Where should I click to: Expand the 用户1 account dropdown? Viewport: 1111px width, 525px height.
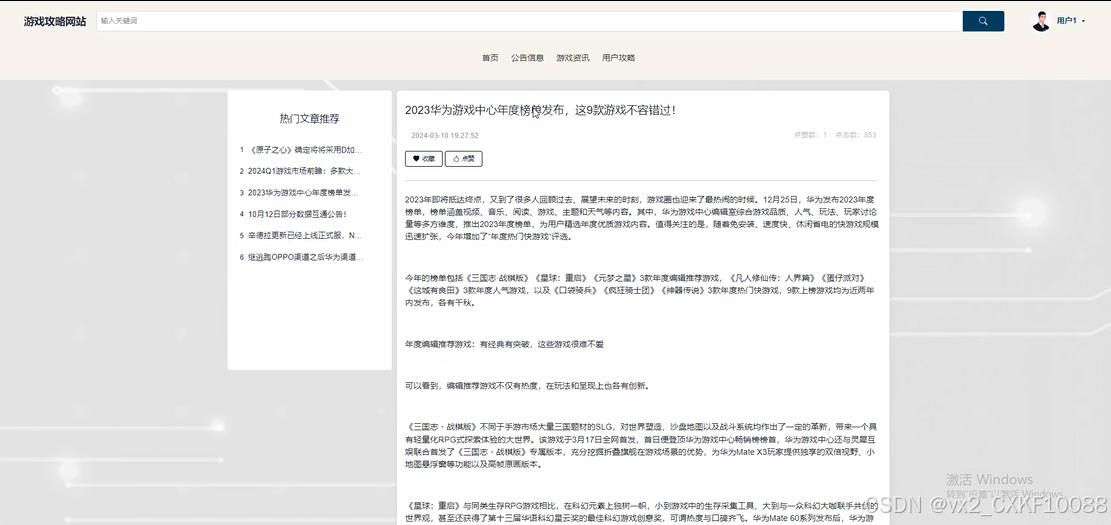click(1071, 21)
